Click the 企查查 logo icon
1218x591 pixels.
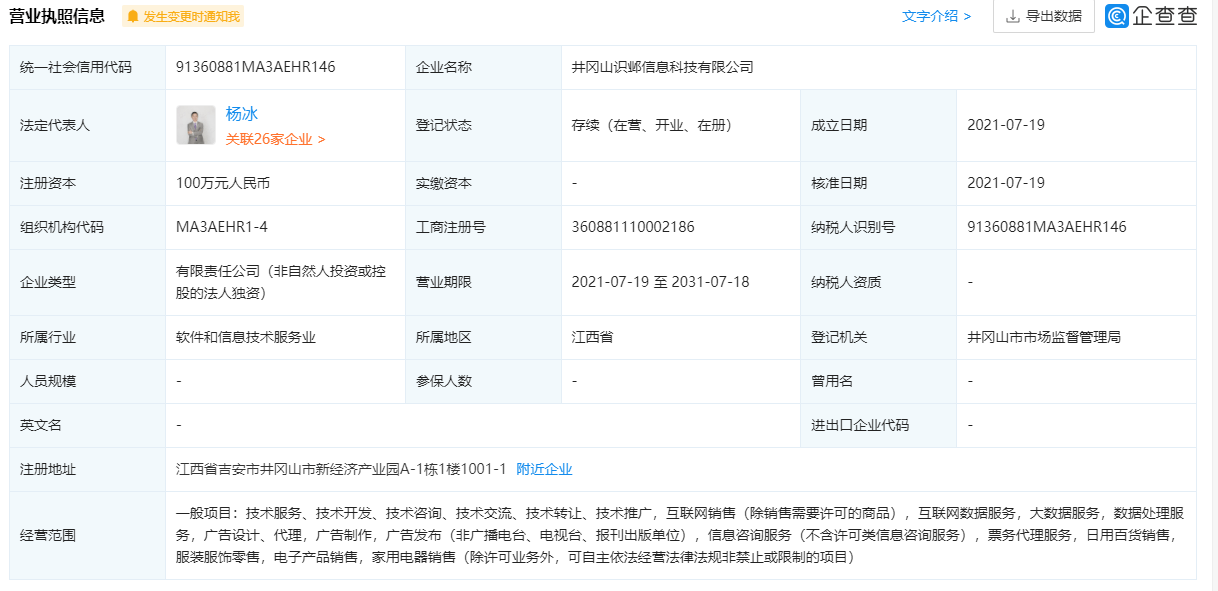1116,16
